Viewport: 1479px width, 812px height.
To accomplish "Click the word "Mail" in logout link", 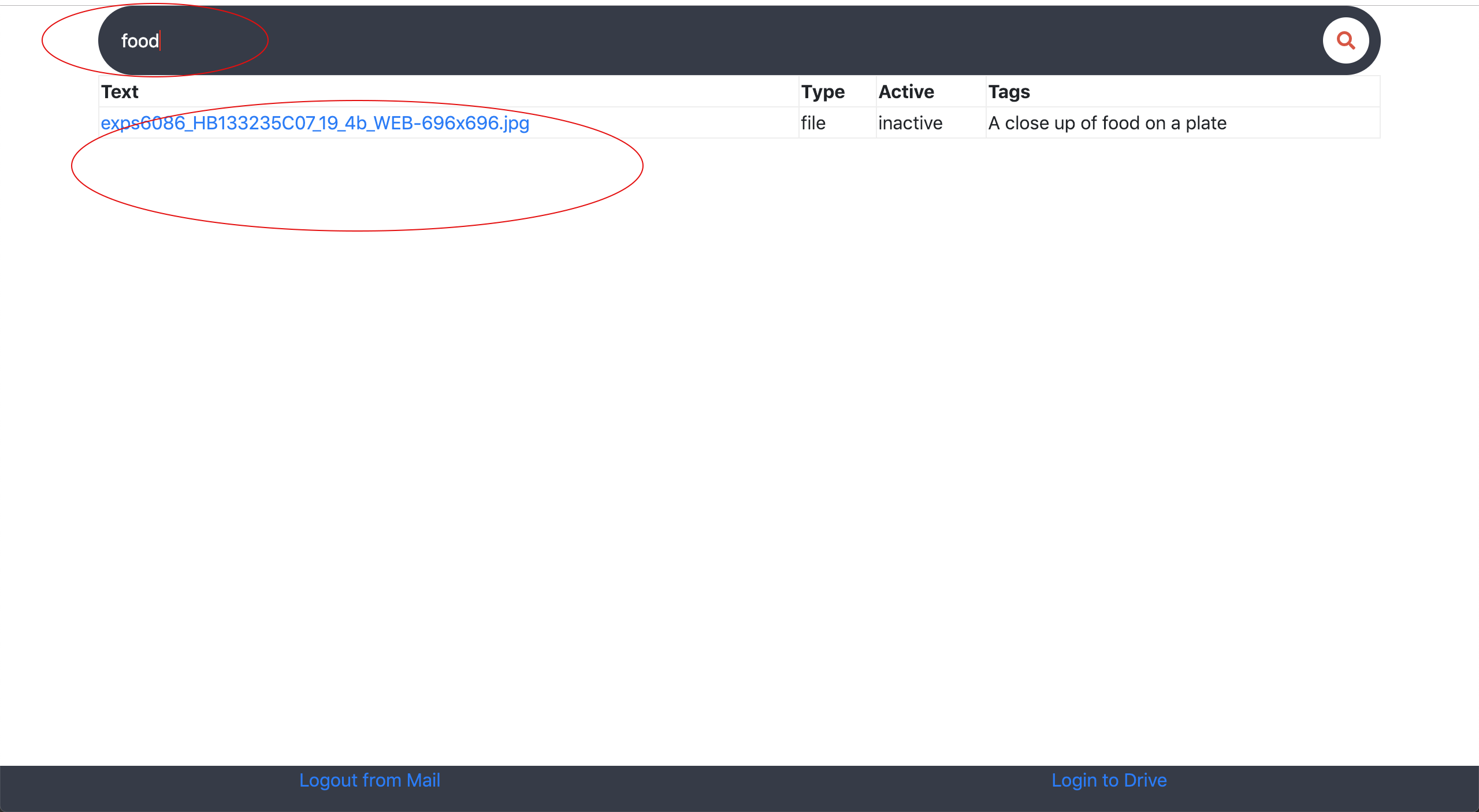I will pos(423,780).
